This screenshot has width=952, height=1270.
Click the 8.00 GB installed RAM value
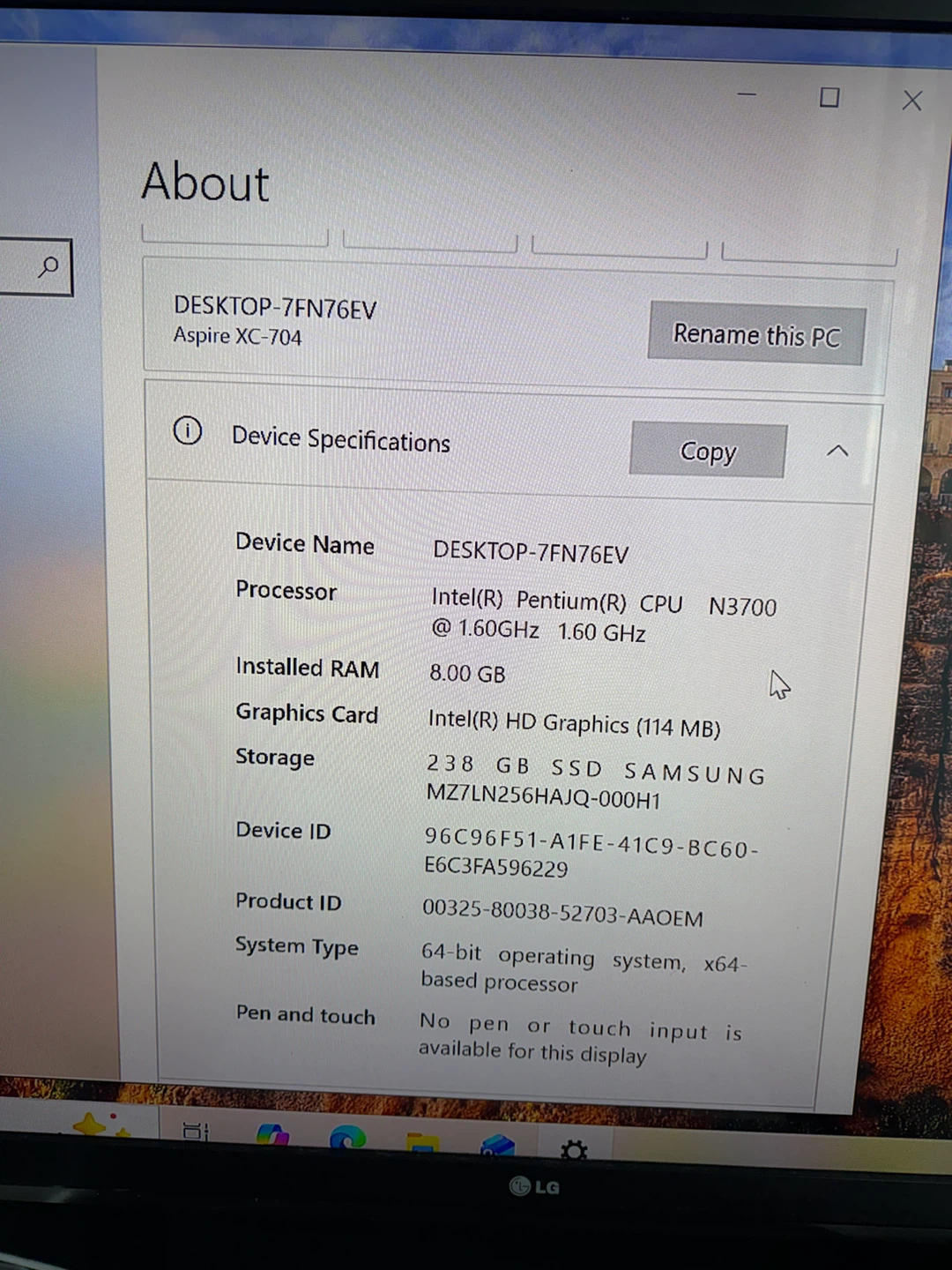pos(467,674)
